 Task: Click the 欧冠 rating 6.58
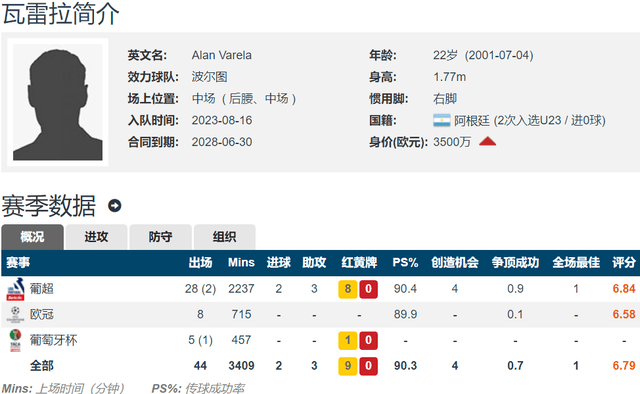(x=624, y=314)
